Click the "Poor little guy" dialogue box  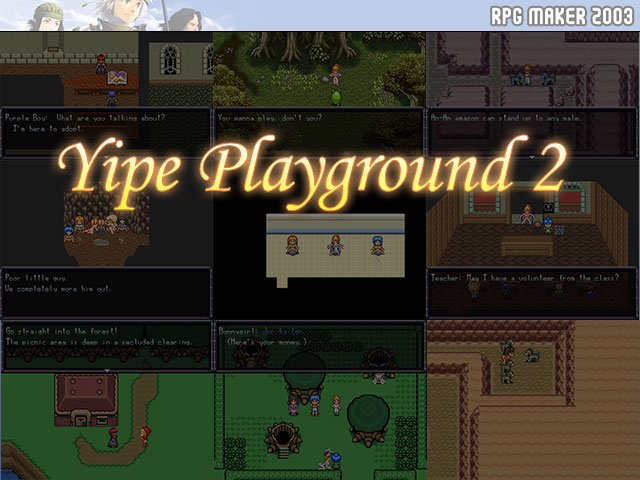105,290
